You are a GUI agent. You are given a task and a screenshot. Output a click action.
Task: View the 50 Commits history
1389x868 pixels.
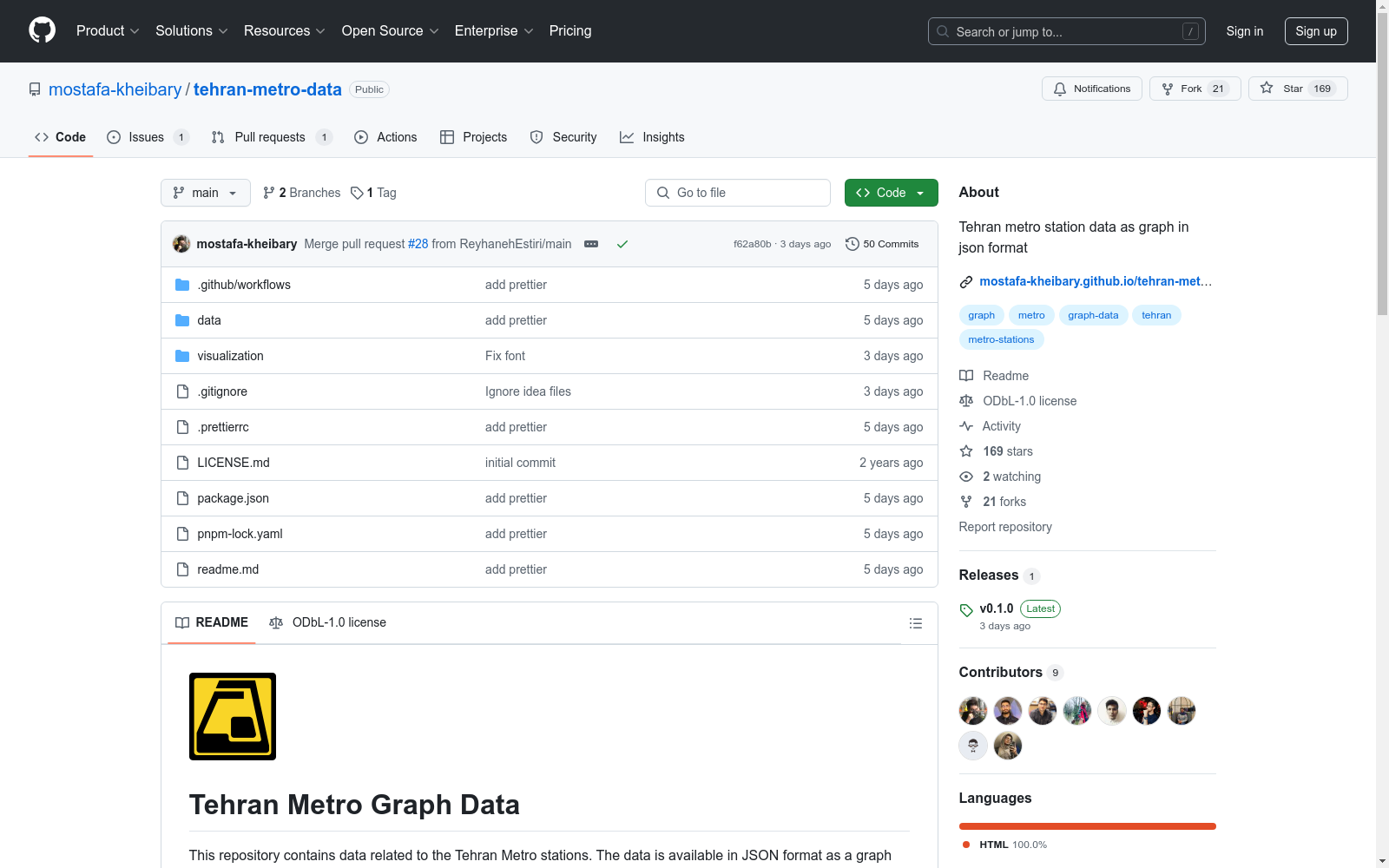click(x=882, y=244)
